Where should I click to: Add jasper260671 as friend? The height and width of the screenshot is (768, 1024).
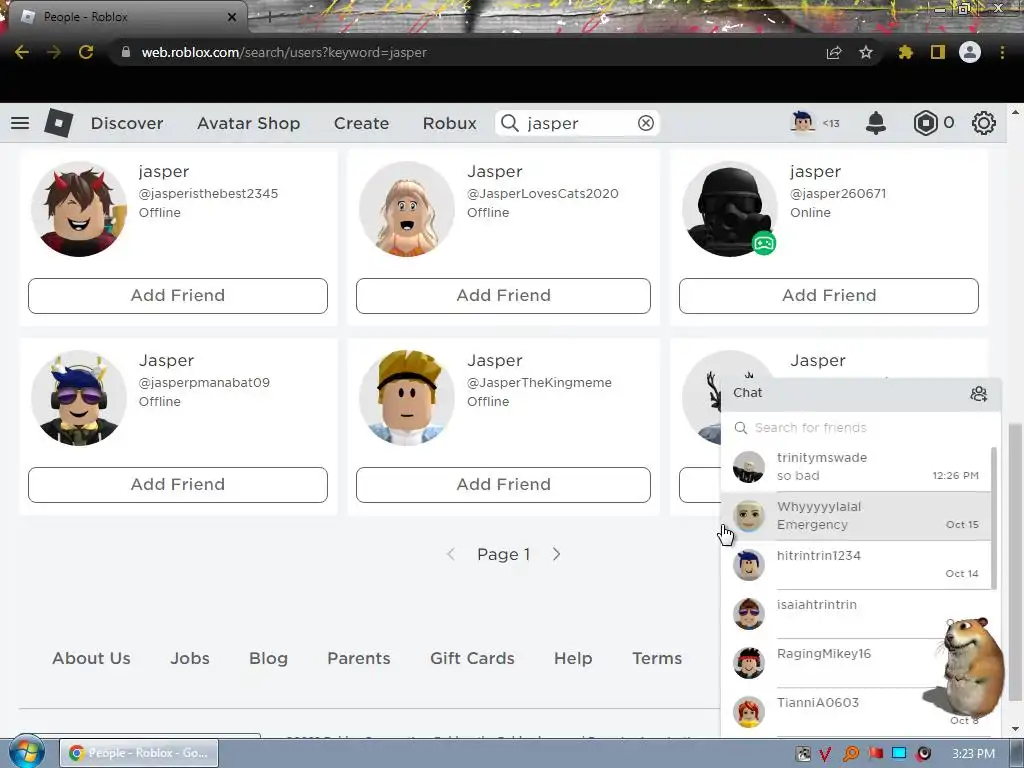click(x=829, y=295)
